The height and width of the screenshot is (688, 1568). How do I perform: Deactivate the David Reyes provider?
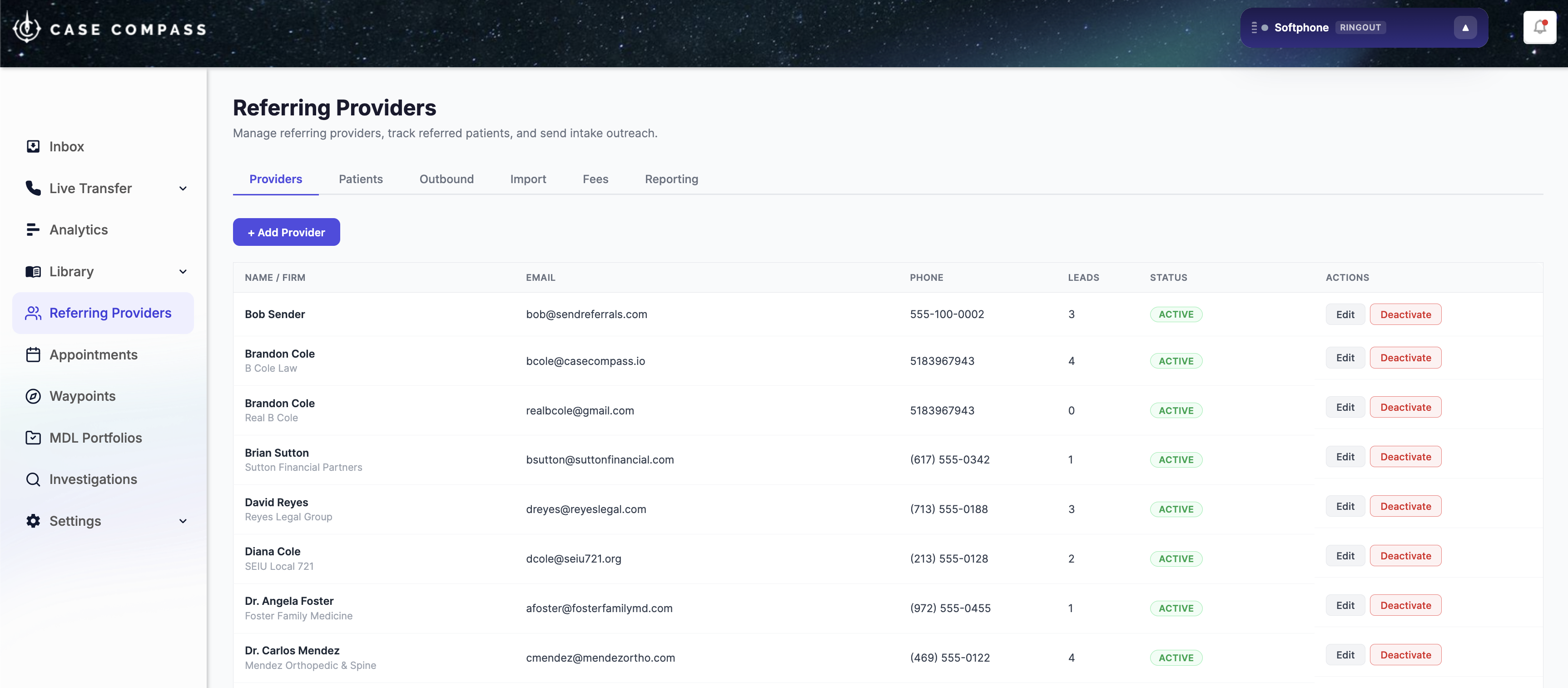tap(1405, 506)
